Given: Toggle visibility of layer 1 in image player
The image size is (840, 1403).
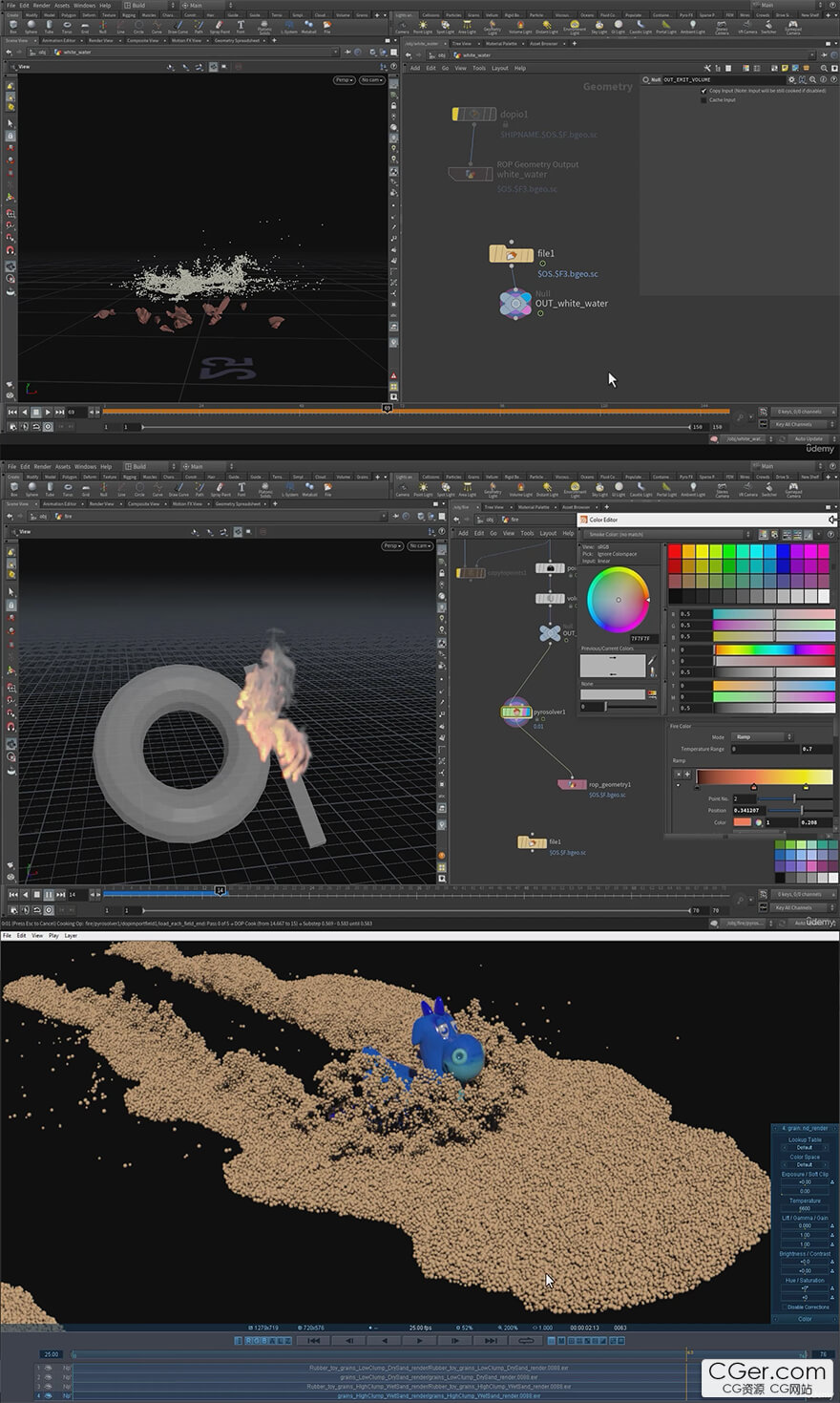Looking at the screenshot, I should tap(49, 1368).
